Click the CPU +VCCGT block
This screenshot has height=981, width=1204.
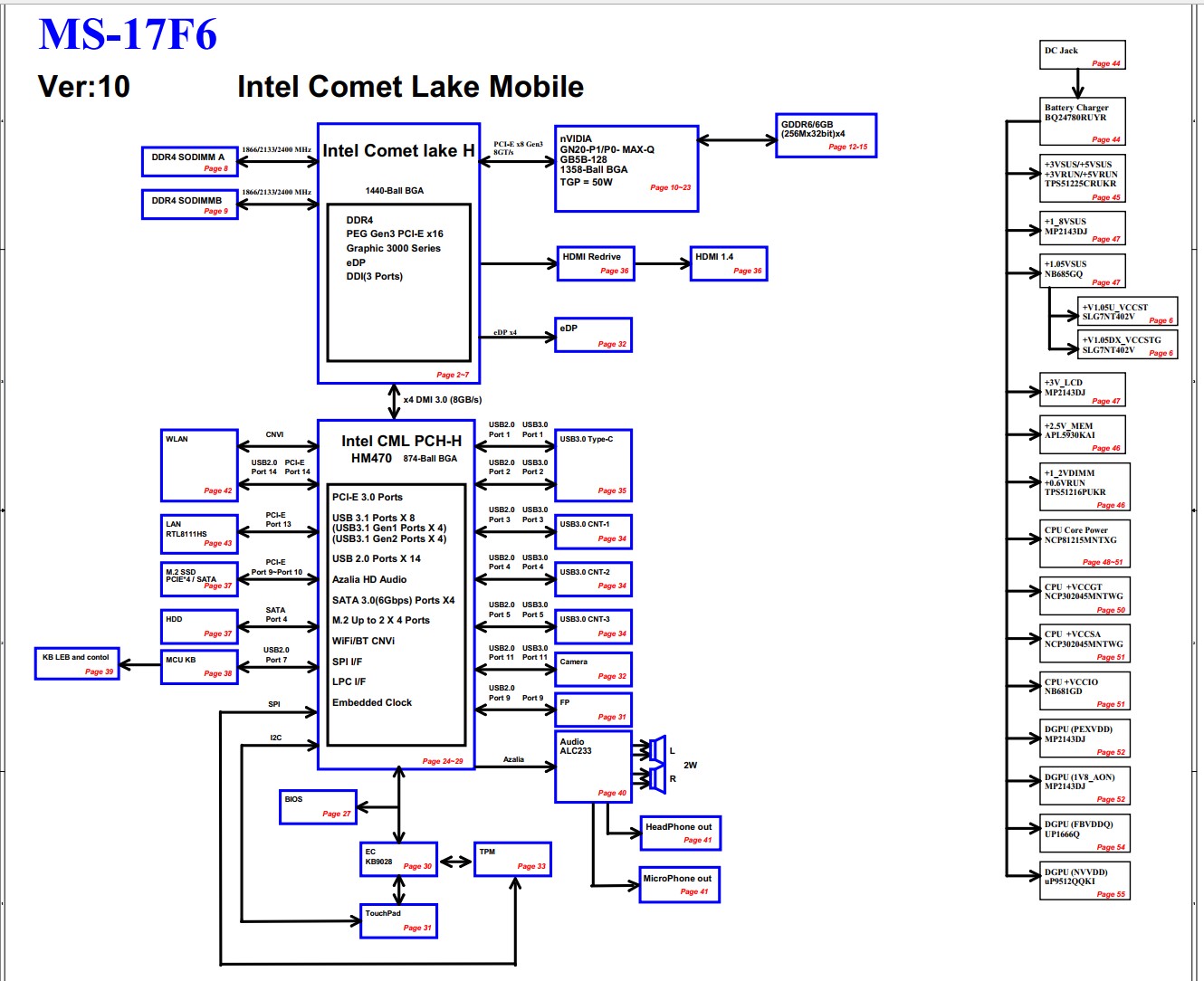(1085, 597)
